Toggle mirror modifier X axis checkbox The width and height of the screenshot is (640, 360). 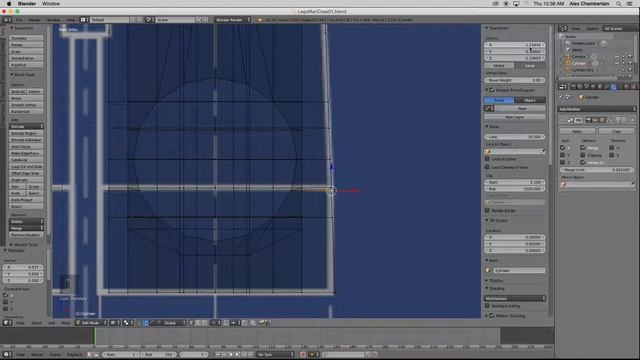coord(562,147)
